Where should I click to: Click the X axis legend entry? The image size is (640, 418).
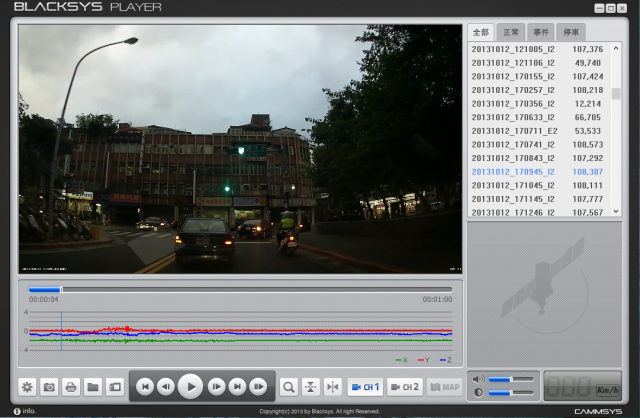click(x=402, y=360)
